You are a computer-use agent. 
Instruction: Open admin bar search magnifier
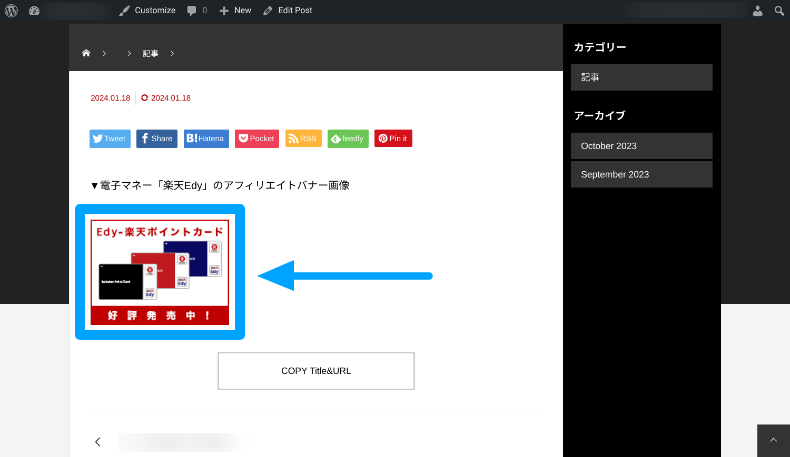click(779, 11)
